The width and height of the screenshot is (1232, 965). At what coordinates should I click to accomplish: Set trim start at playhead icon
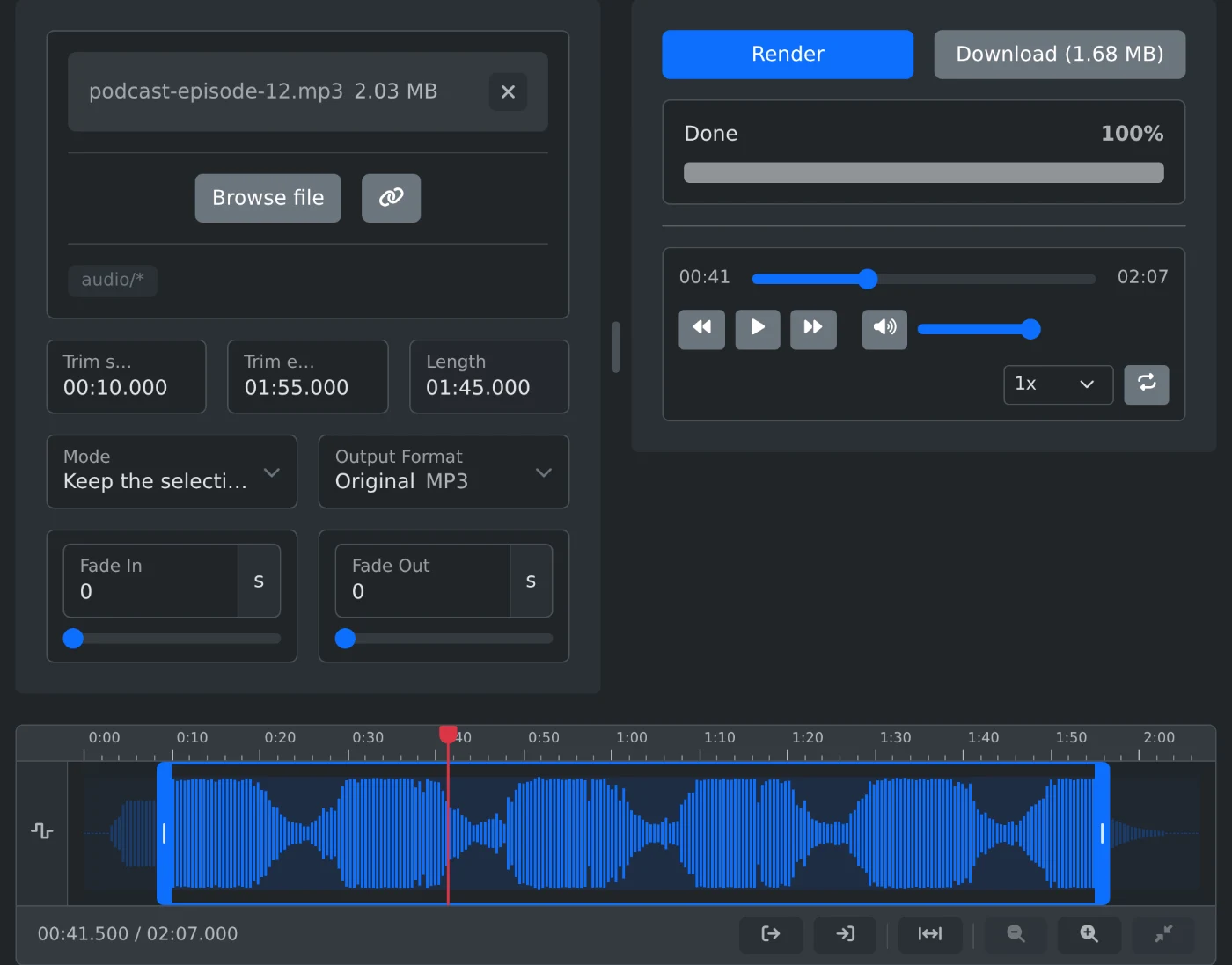pos(771,934)
